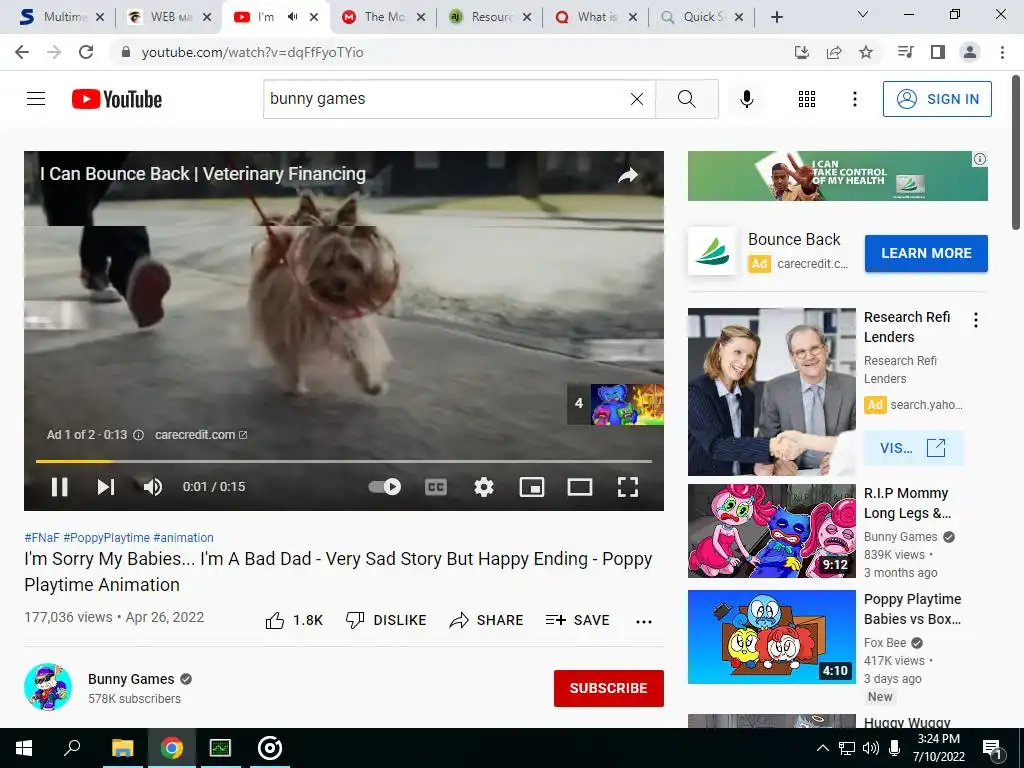
Task: Open File Explorer from the taskbar
Action: (122, 748)
